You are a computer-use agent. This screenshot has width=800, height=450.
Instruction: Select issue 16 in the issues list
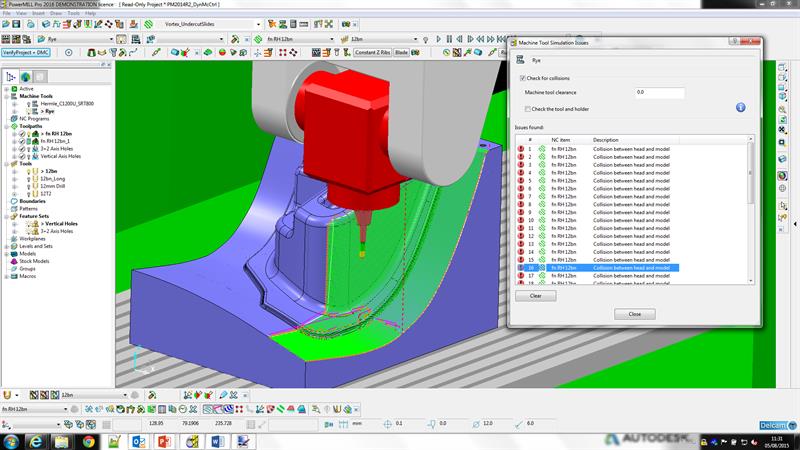coord(598,268)
